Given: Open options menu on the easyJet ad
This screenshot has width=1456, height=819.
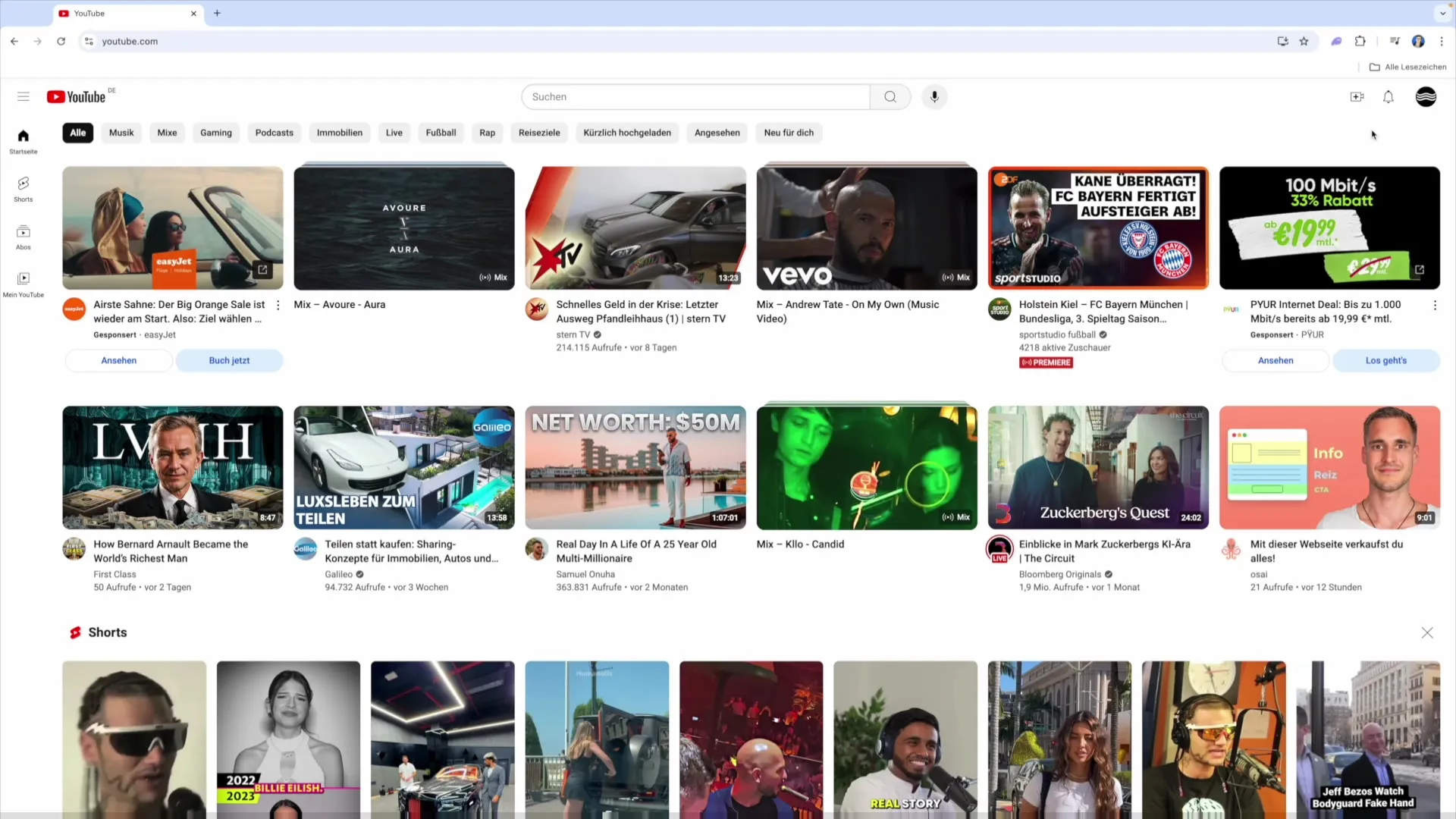Looking at the screenshot, I should point(278,305).
